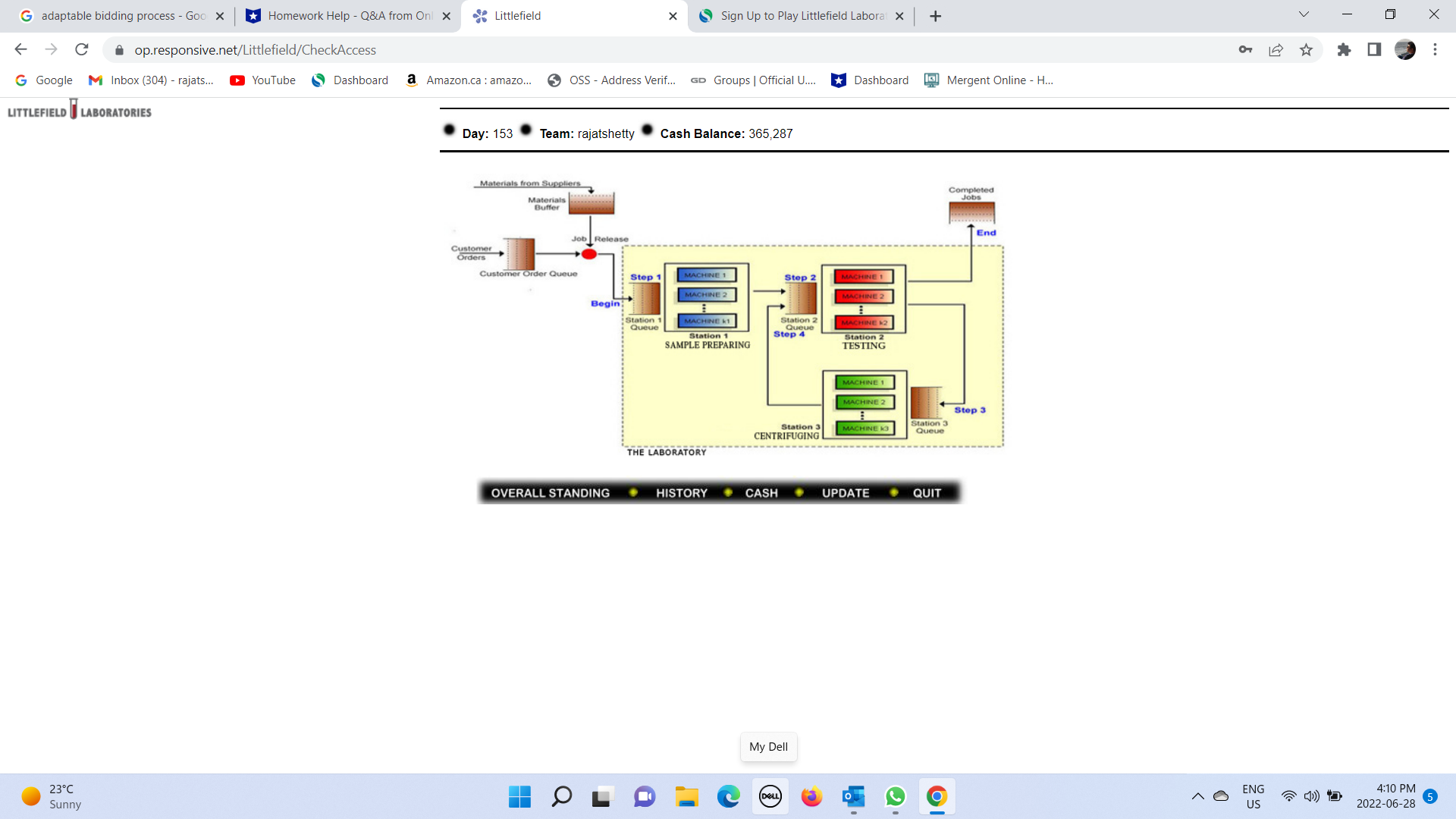This screenshot has width=1456, height=819.
Task: Expand the tab search chevron
Action: pos(1304,14)
